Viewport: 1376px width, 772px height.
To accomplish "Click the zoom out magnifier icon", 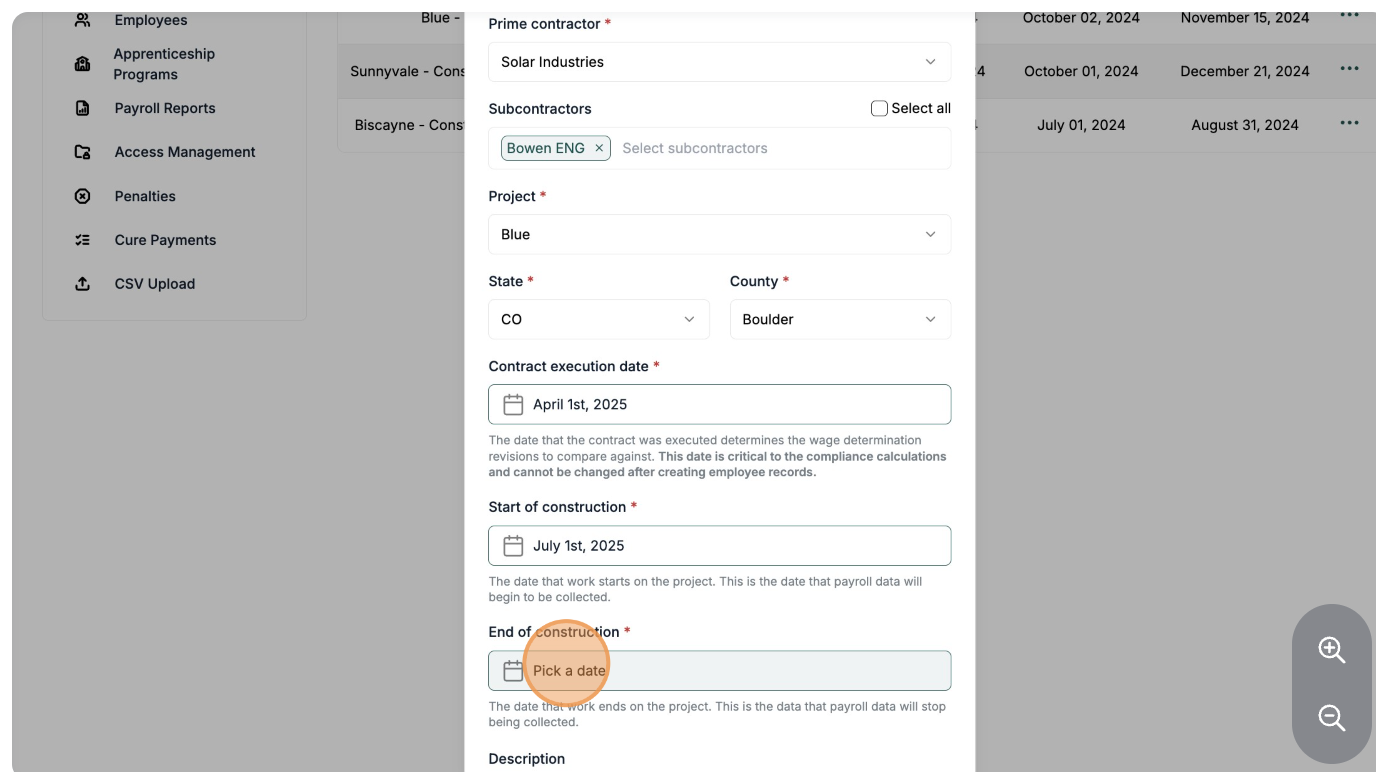I will tap(1331, 718).
